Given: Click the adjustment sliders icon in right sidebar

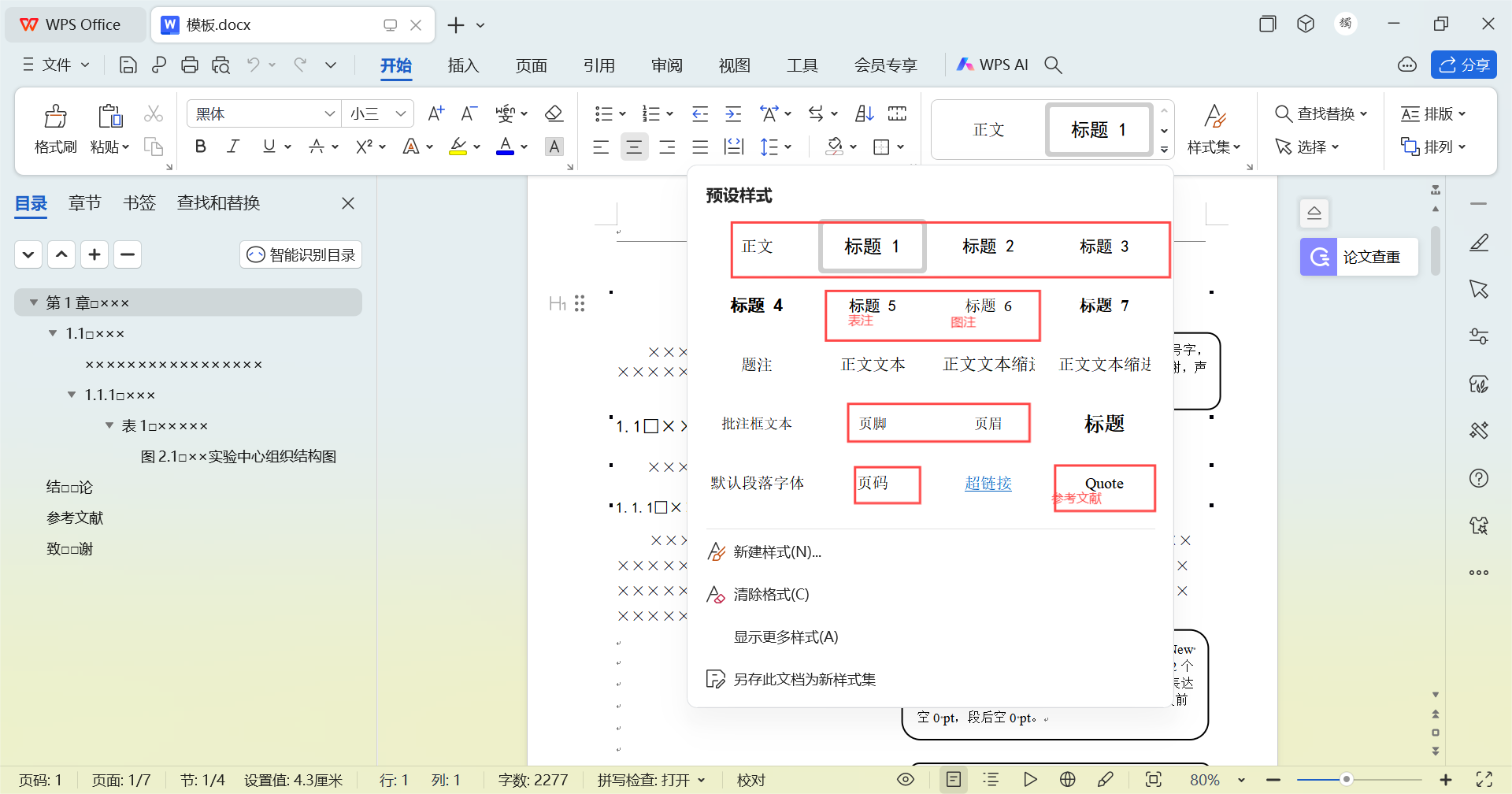Looking at the screenshot, I should [x=1479, y=336].
